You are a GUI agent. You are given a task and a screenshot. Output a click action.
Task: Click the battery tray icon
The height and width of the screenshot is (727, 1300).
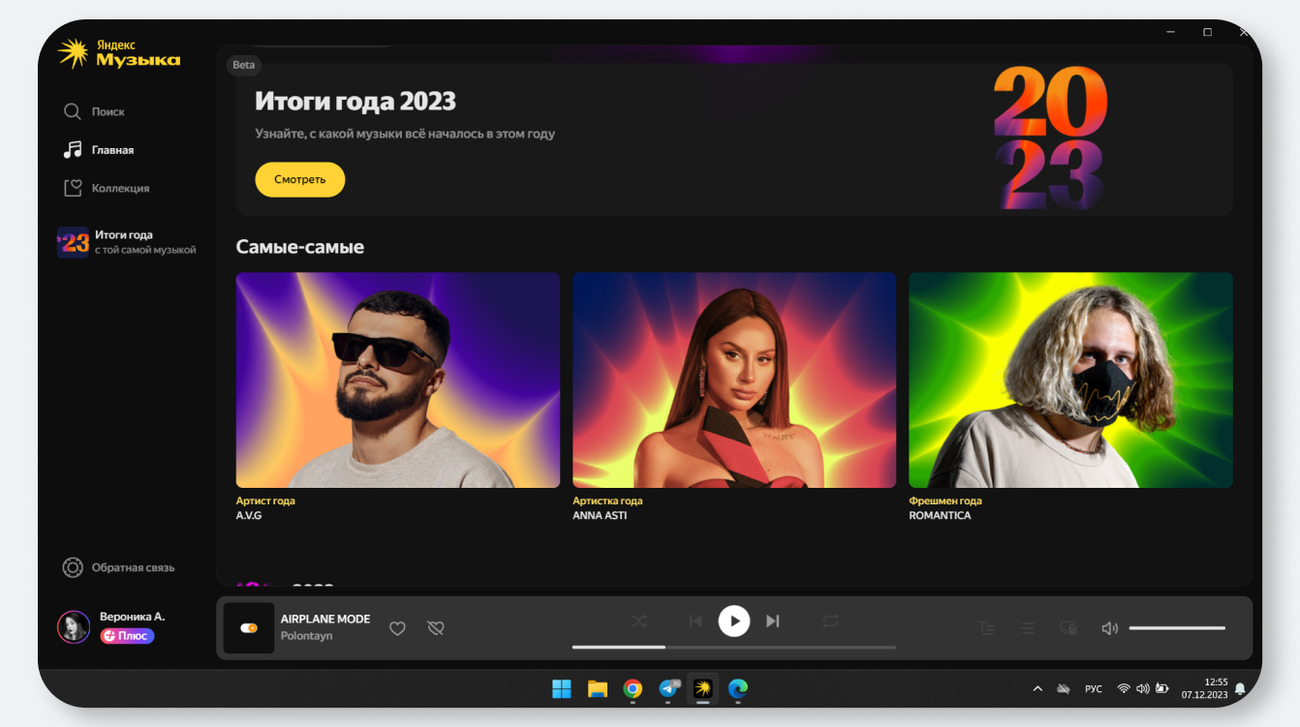coord(1162,689)
